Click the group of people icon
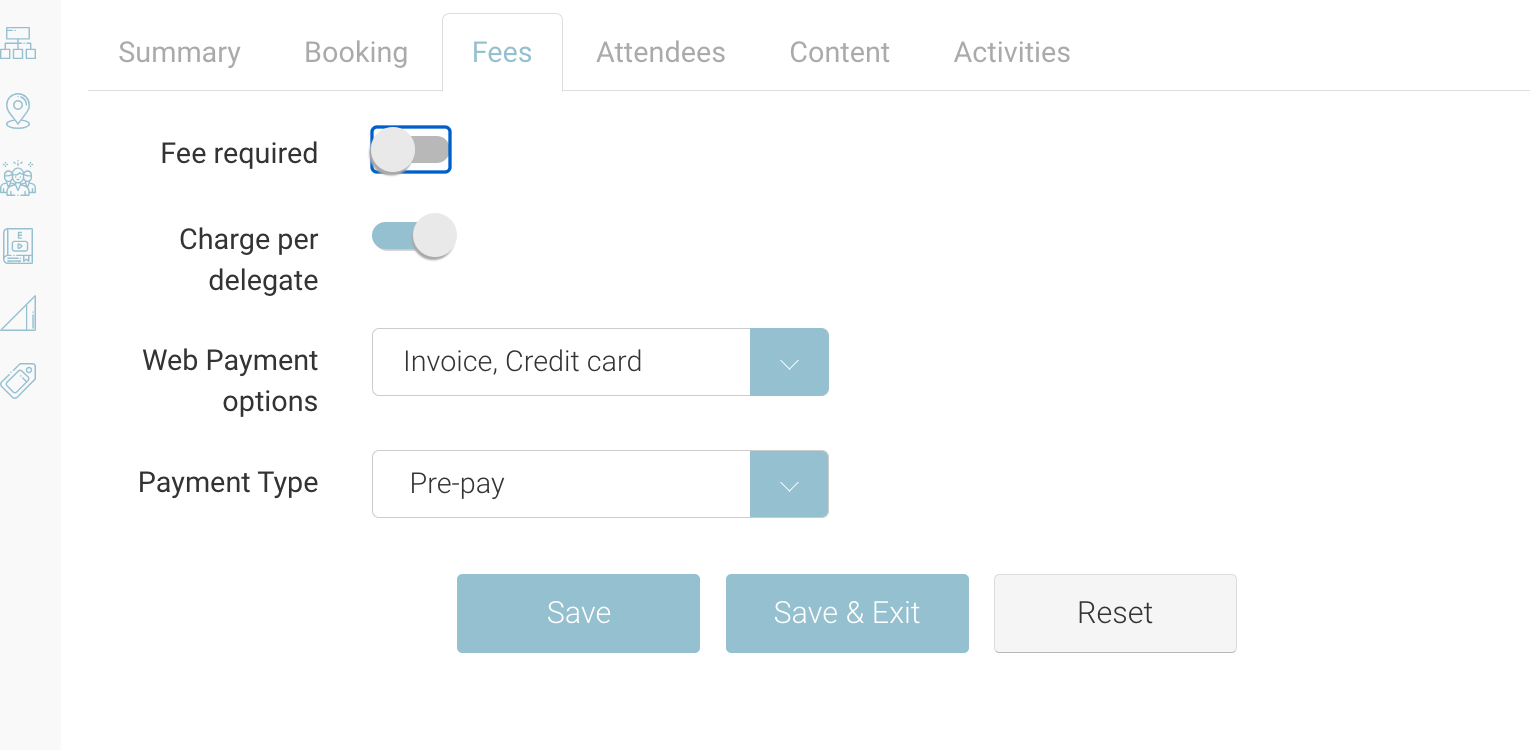Screen dimensions: 1530x750 pos(18,178)
